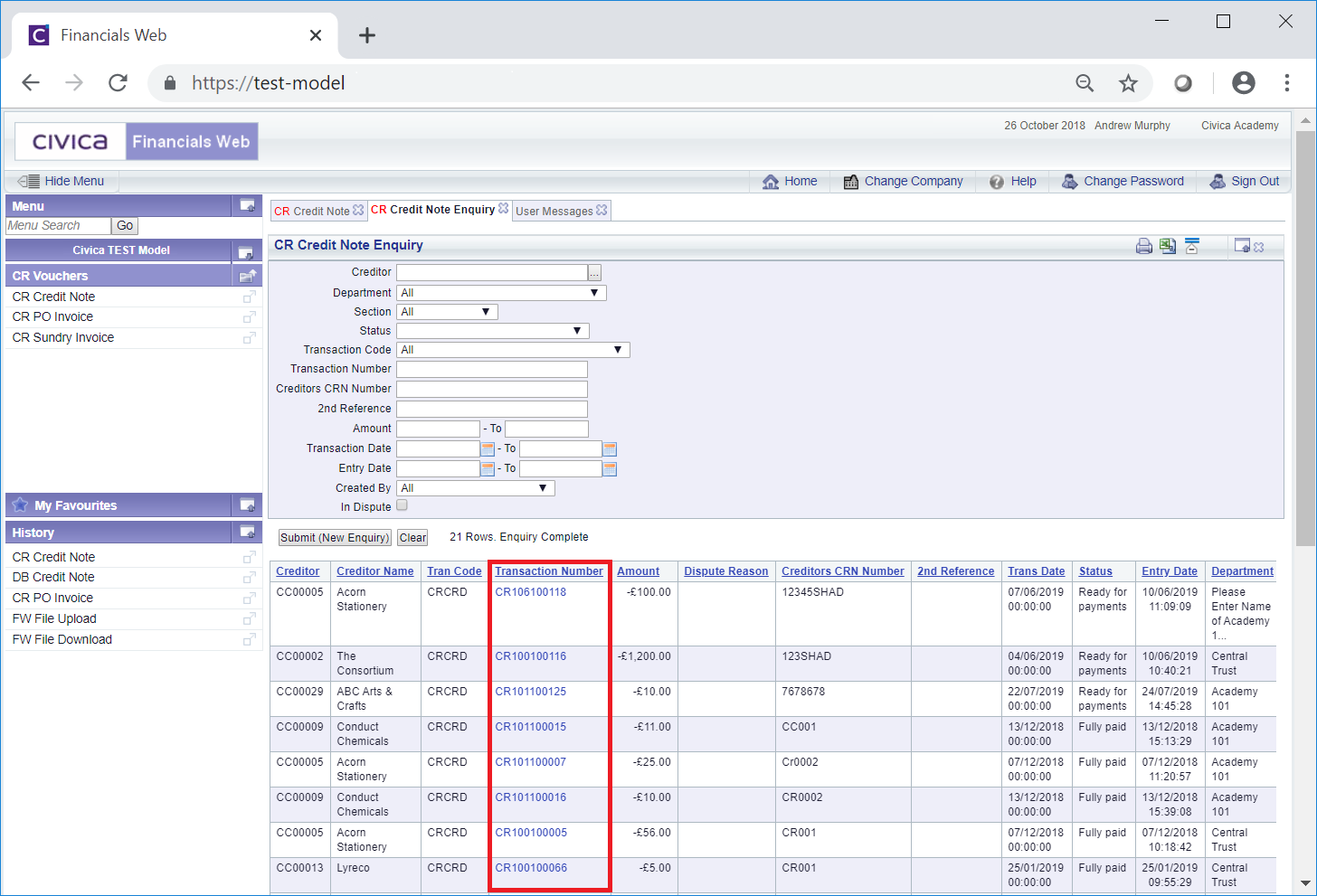Click the Civica TEST Model header icon

point(245,251)
